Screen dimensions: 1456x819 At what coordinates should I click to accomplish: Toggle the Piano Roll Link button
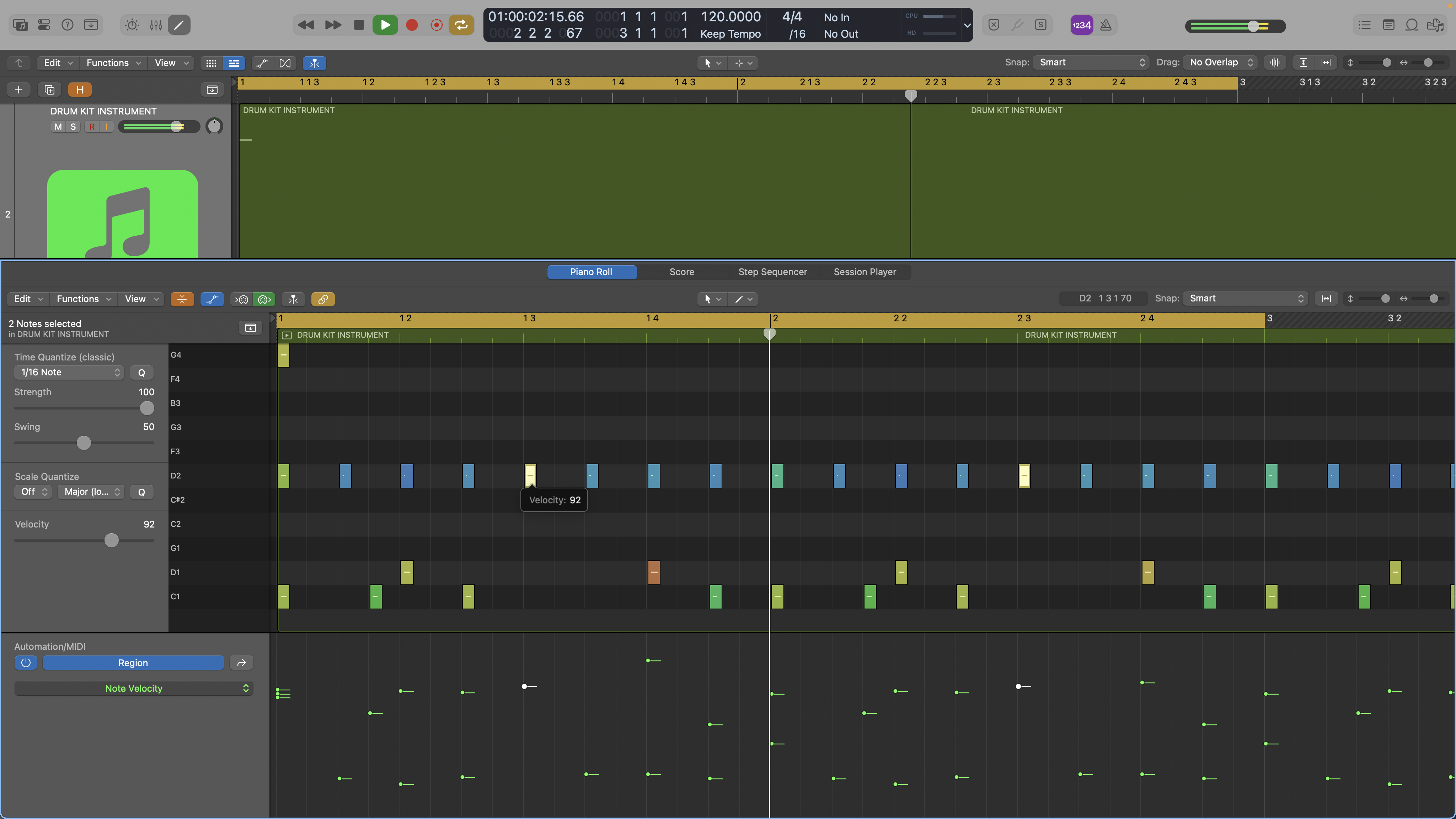323,299
